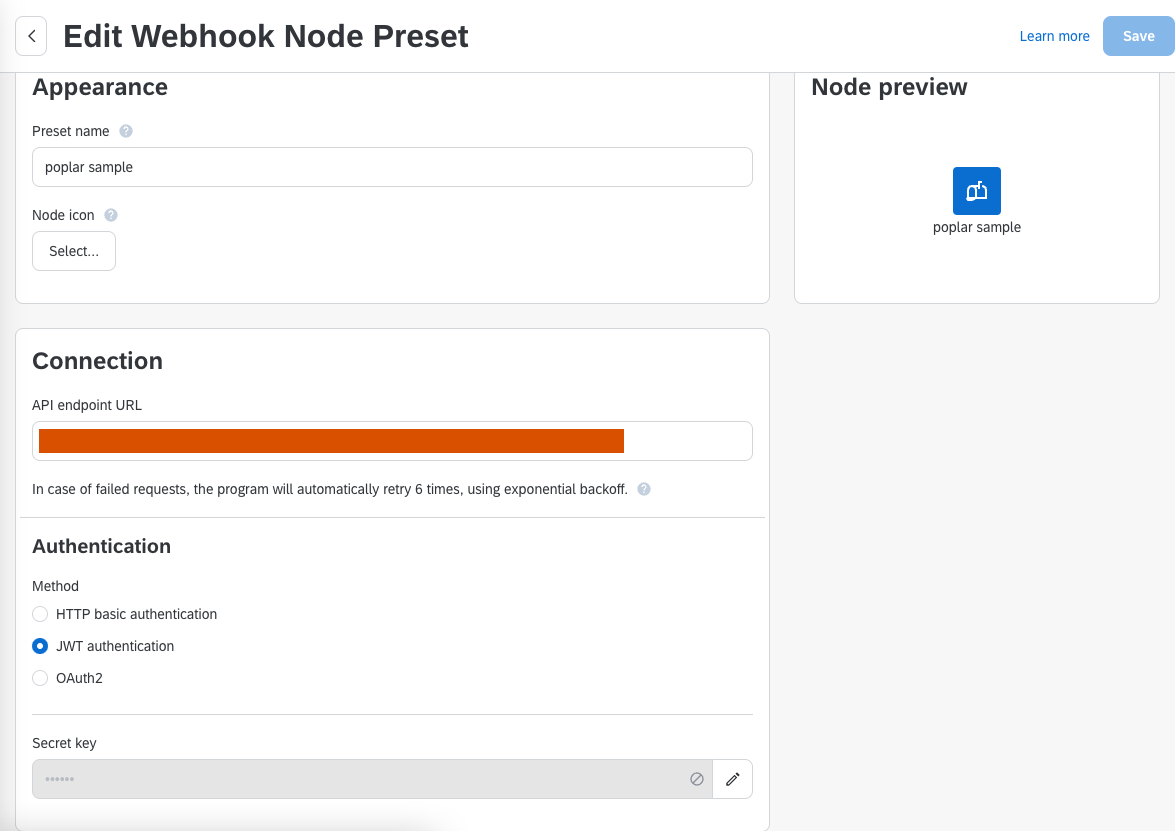Viewport: 1175px width, 831px height.
Task: Click the blue mailbox node preview icon
Action: [976, 191]
